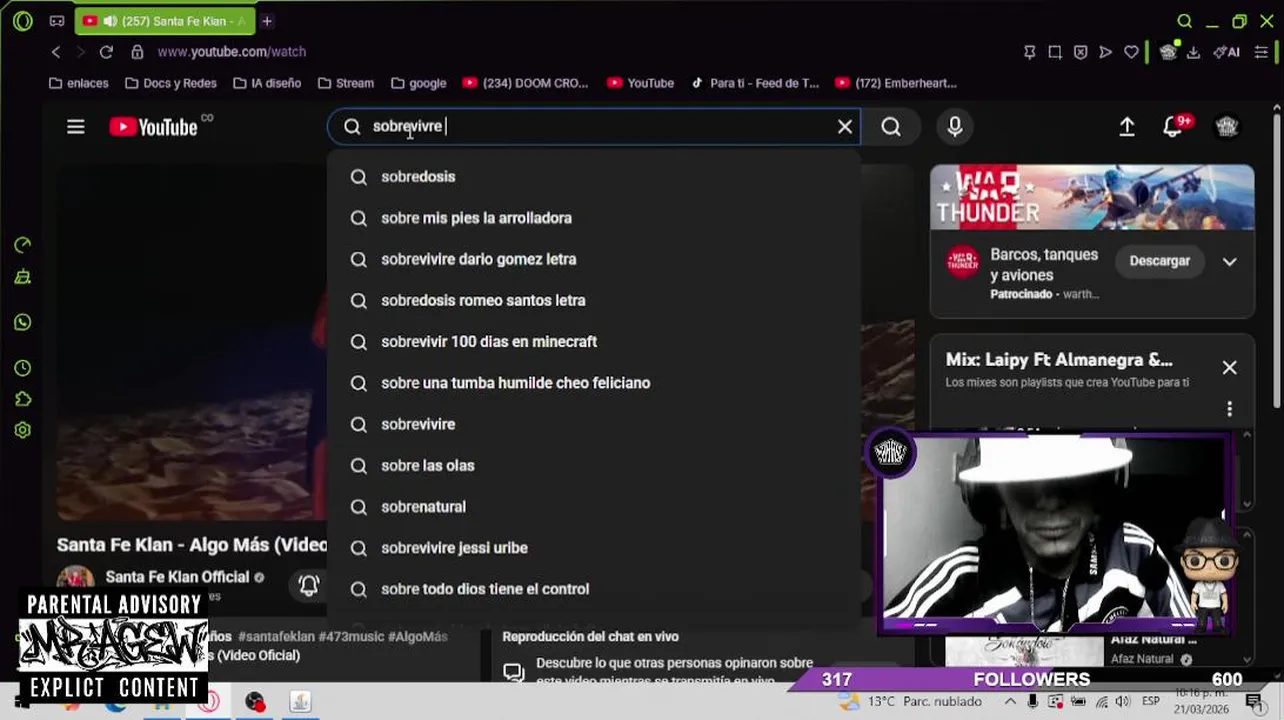Click the YouTube address bar URL

pos(232,52)
